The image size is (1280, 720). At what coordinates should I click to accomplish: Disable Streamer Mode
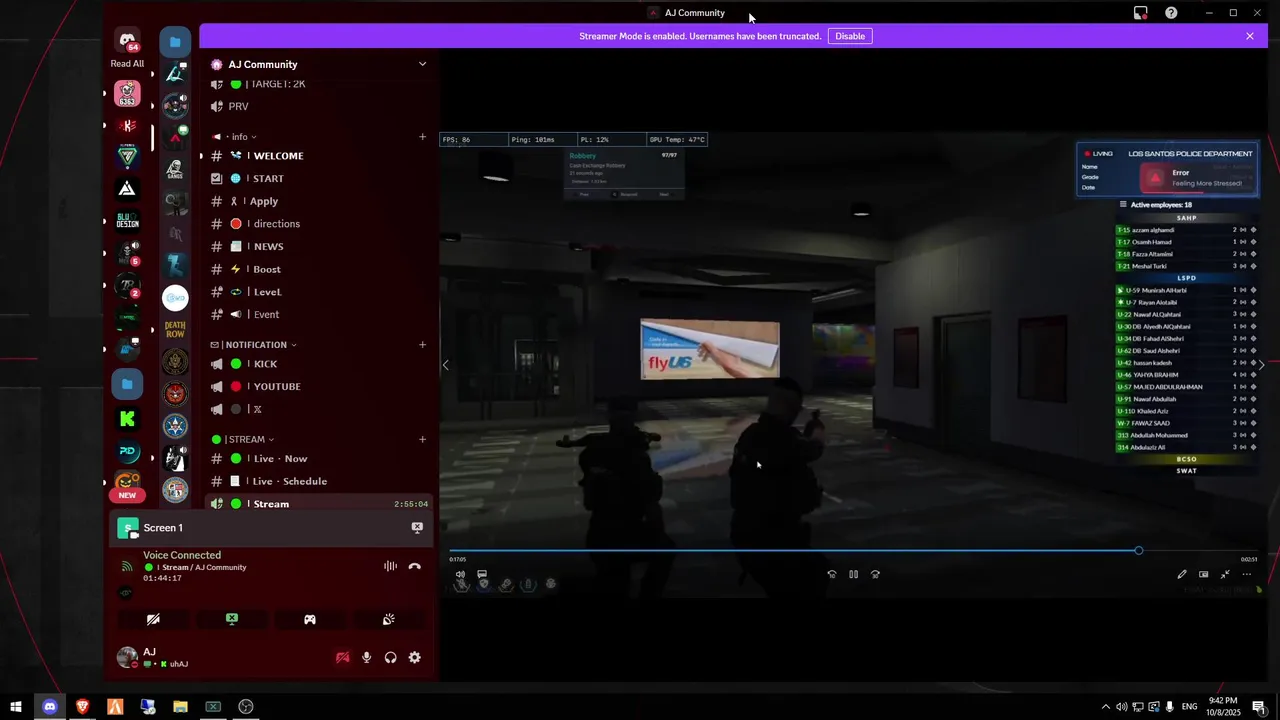850,36
